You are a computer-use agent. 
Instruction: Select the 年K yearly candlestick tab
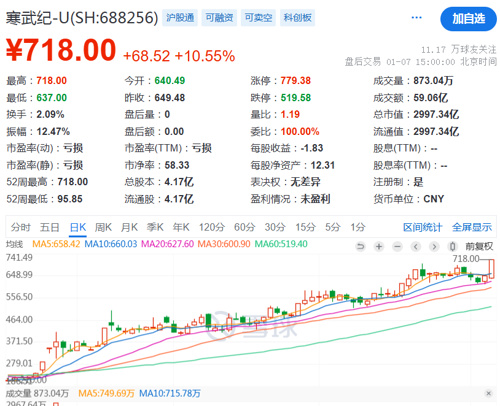(181, 227)
